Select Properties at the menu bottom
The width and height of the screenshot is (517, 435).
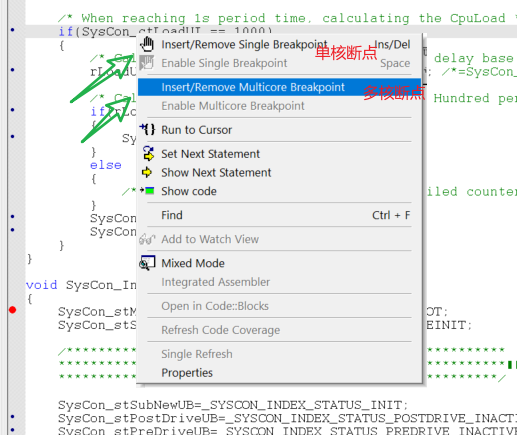click(x=279, y=372)
